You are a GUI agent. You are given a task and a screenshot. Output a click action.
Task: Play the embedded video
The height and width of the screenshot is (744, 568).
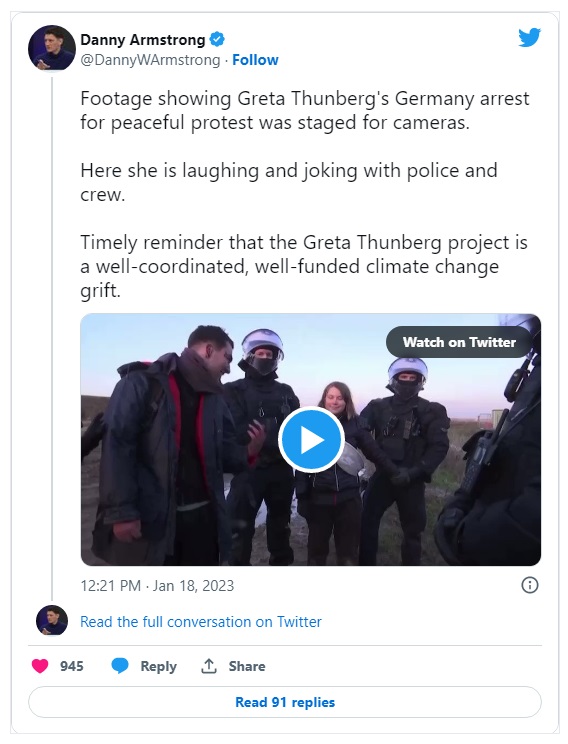click(311, 440)
